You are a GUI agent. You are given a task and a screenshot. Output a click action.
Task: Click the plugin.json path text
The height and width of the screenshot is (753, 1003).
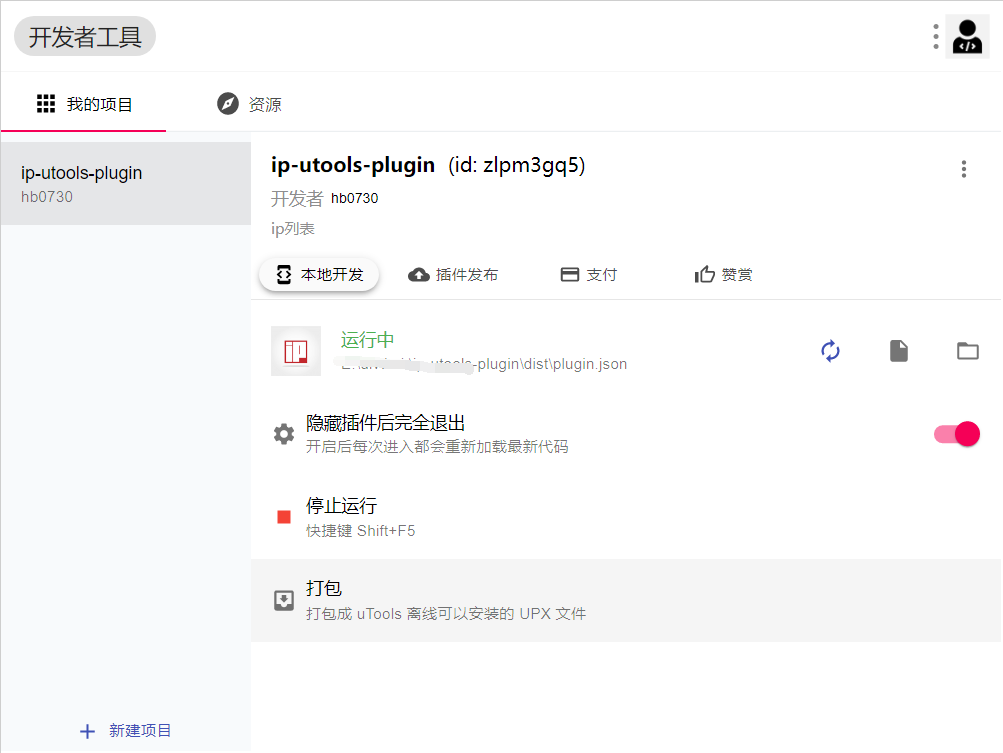(484, 364)
